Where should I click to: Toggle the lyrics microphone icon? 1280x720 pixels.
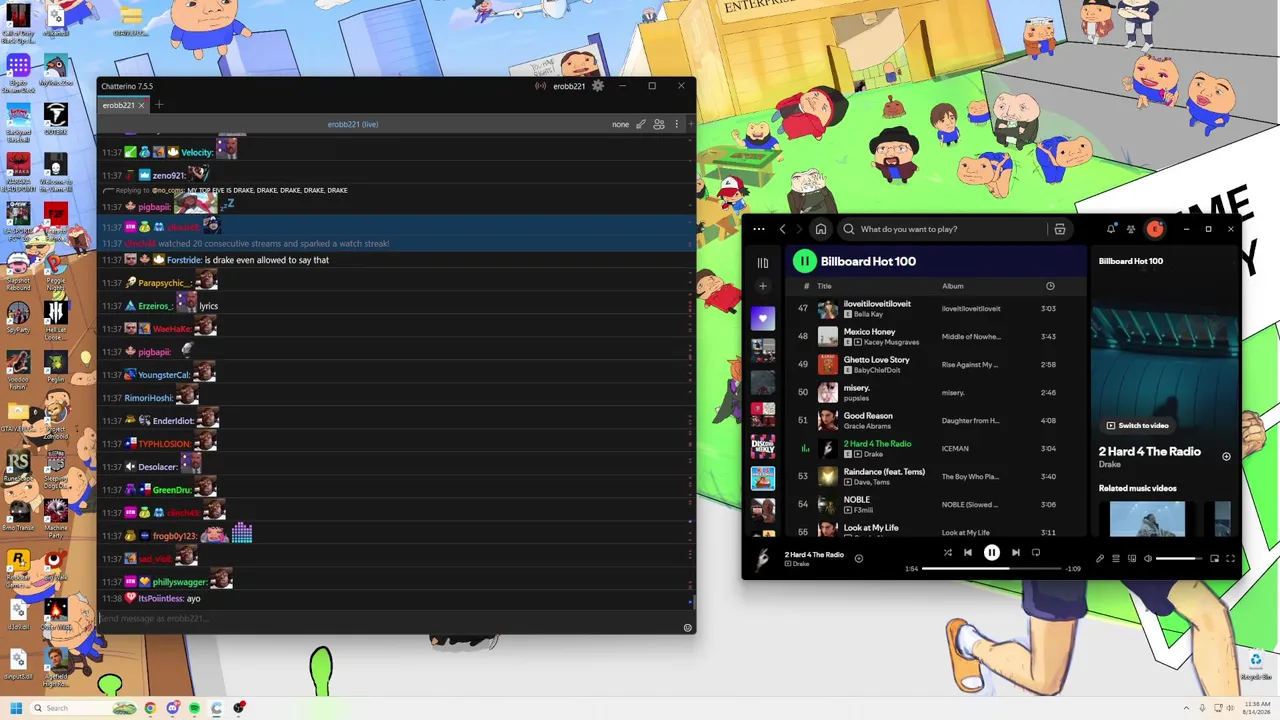tap(1100, 559)
